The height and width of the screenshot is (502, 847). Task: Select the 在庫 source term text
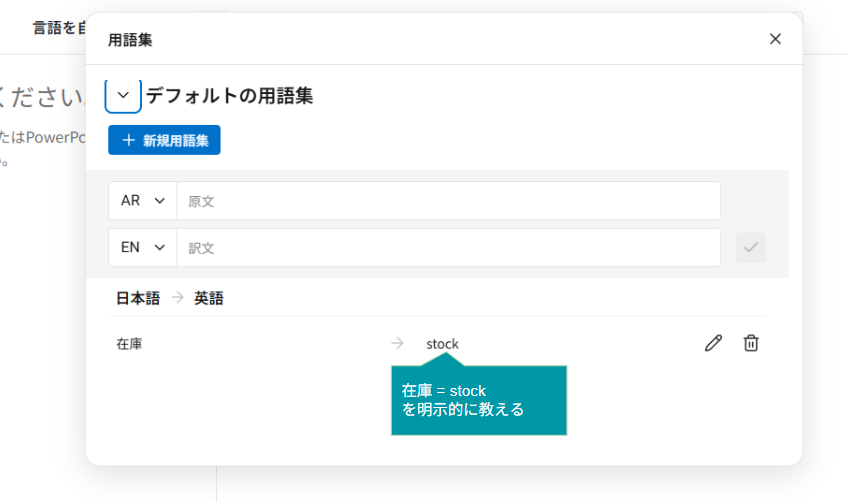pyautogui.click(x=130, y=344)
